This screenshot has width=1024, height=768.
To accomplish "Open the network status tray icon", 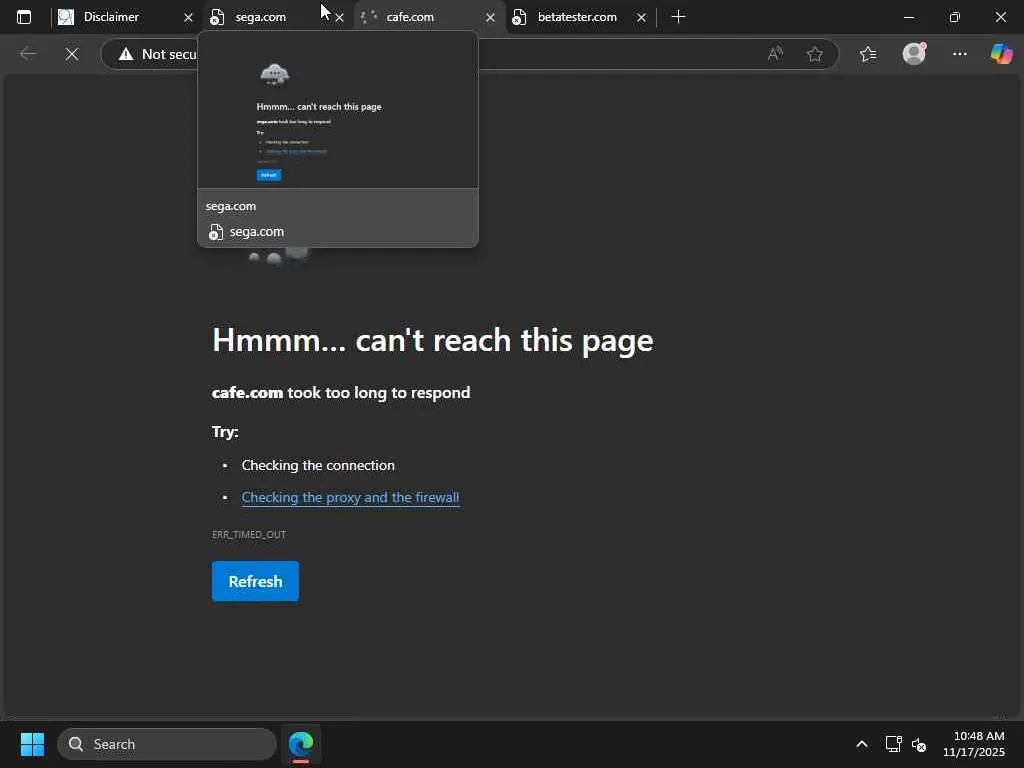I will [893, 744].
